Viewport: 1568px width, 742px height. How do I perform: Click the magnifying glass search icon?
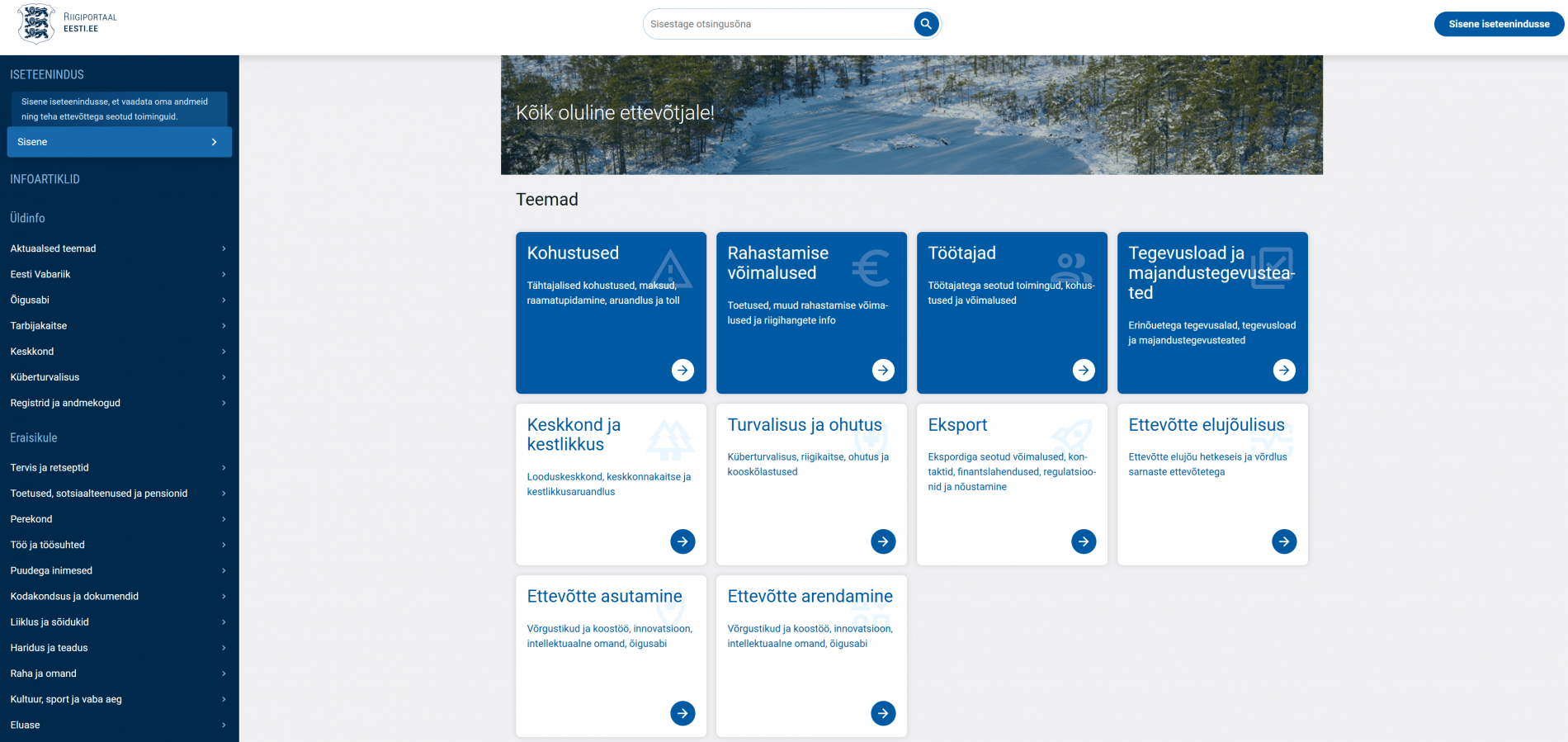(926, 24)
